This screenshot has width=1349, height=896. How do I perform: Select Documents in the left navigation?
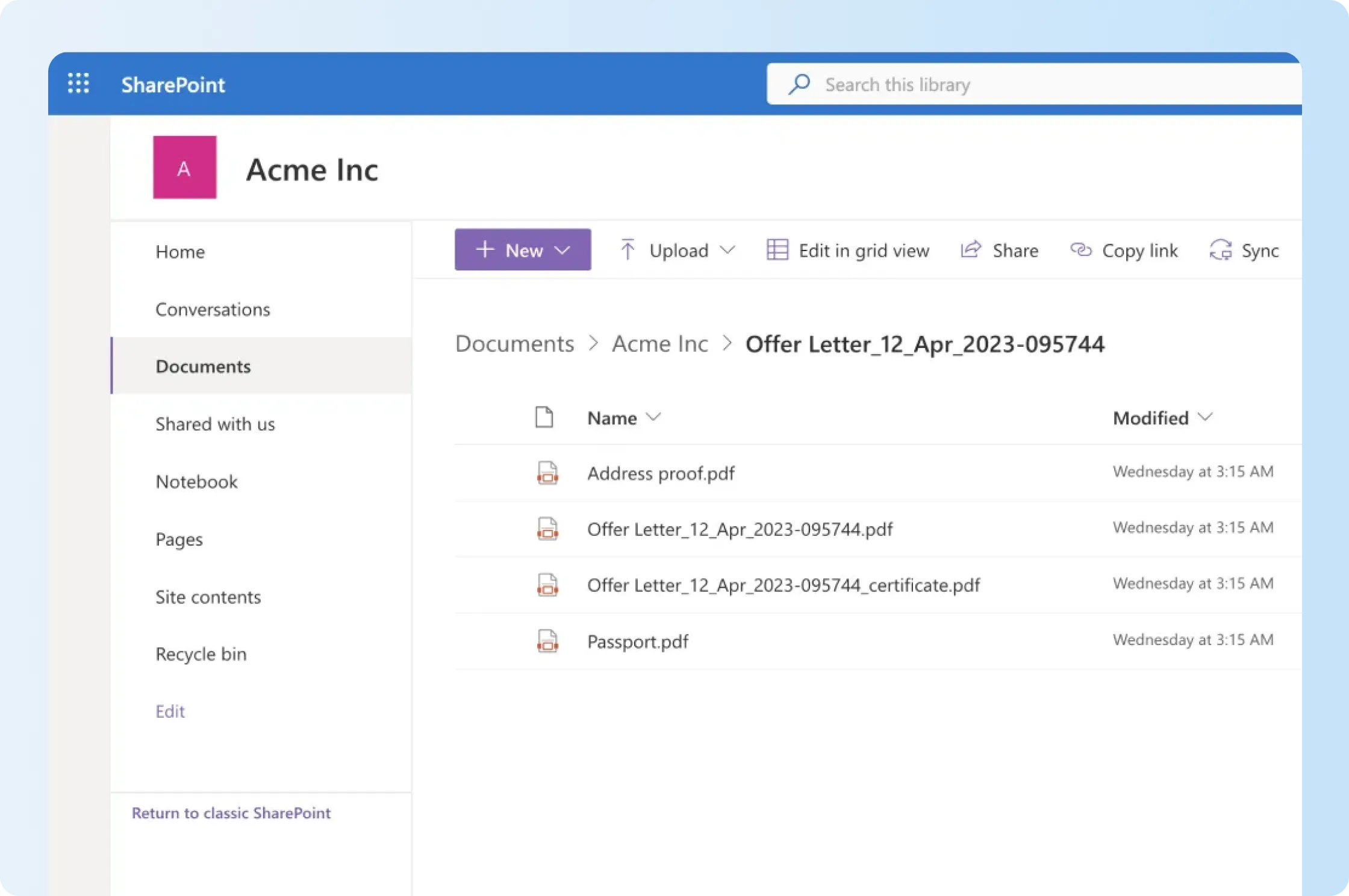pyautogui.click(x=261, y=366)
